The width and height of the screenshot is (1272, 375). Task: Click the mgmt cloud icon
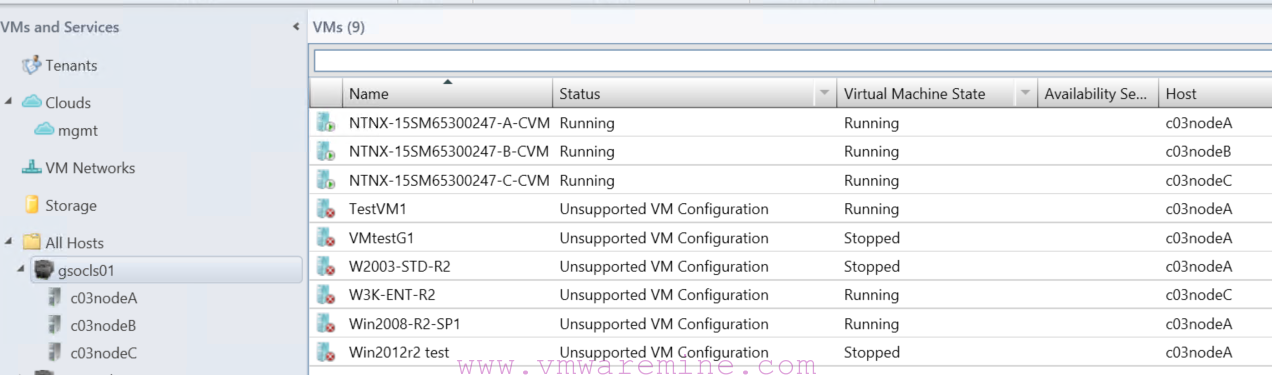pyautogui.click(x=44, y=130)
